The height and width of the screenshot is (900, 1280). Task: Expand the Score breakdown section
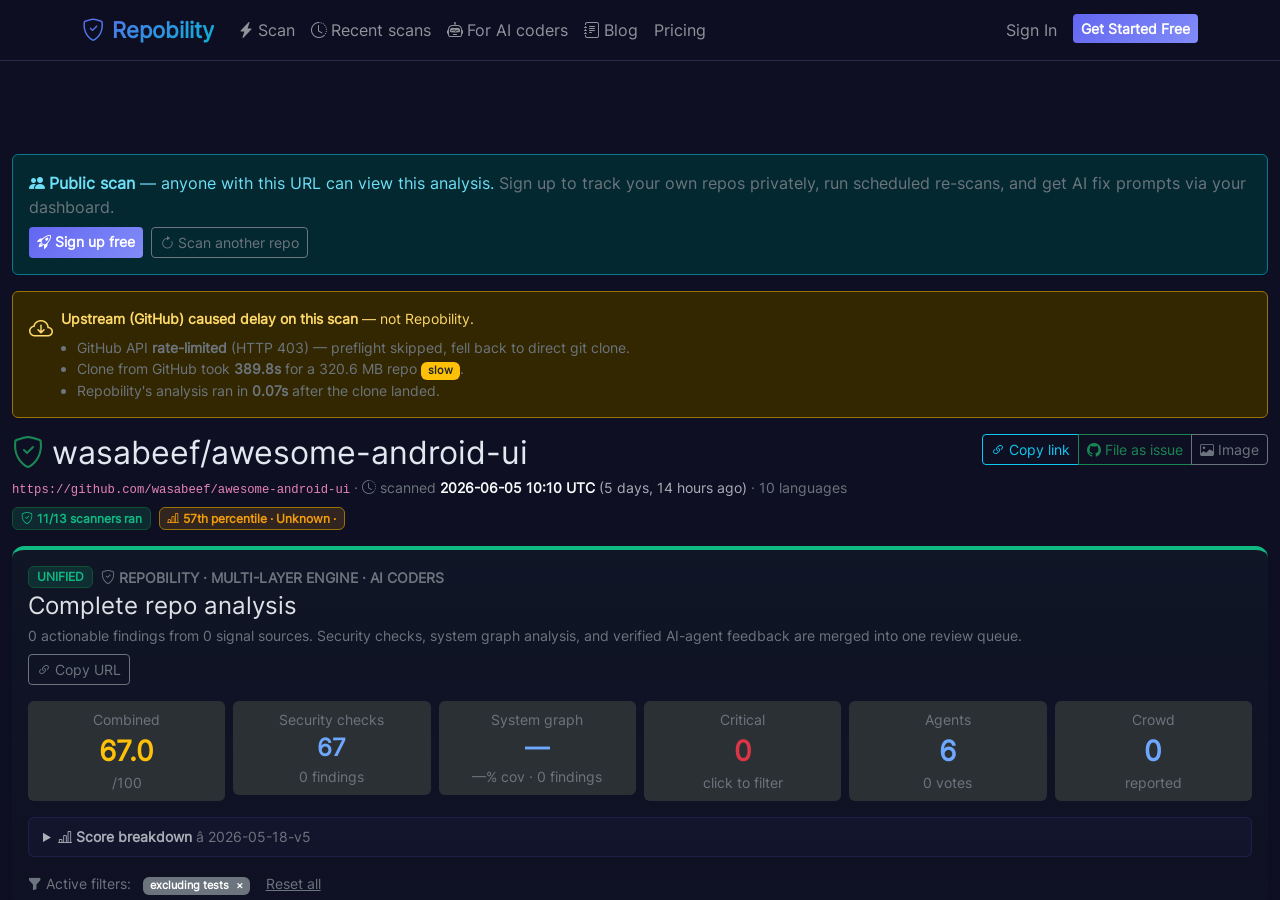point(640,837)
